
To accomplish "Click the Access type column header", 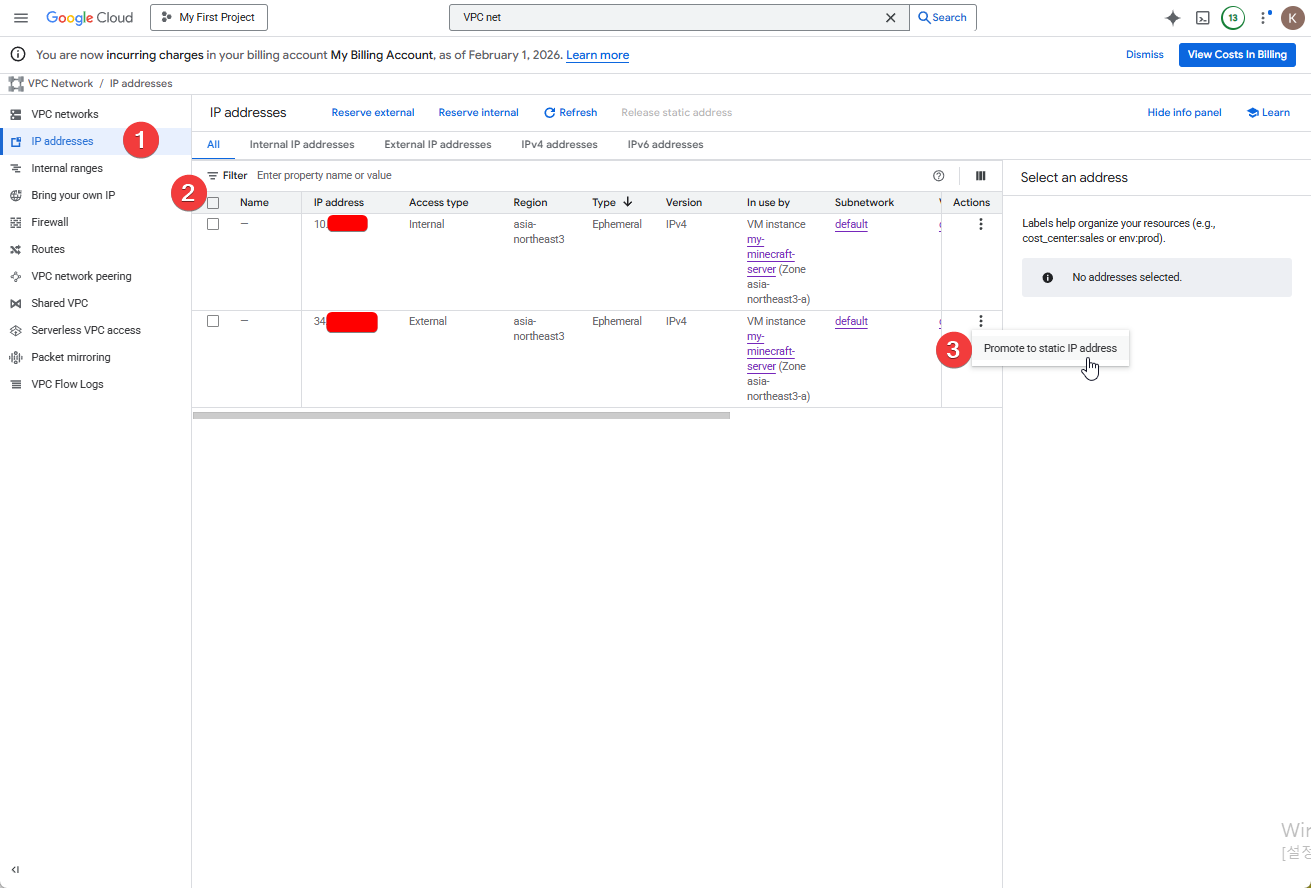I will (439, 203).
